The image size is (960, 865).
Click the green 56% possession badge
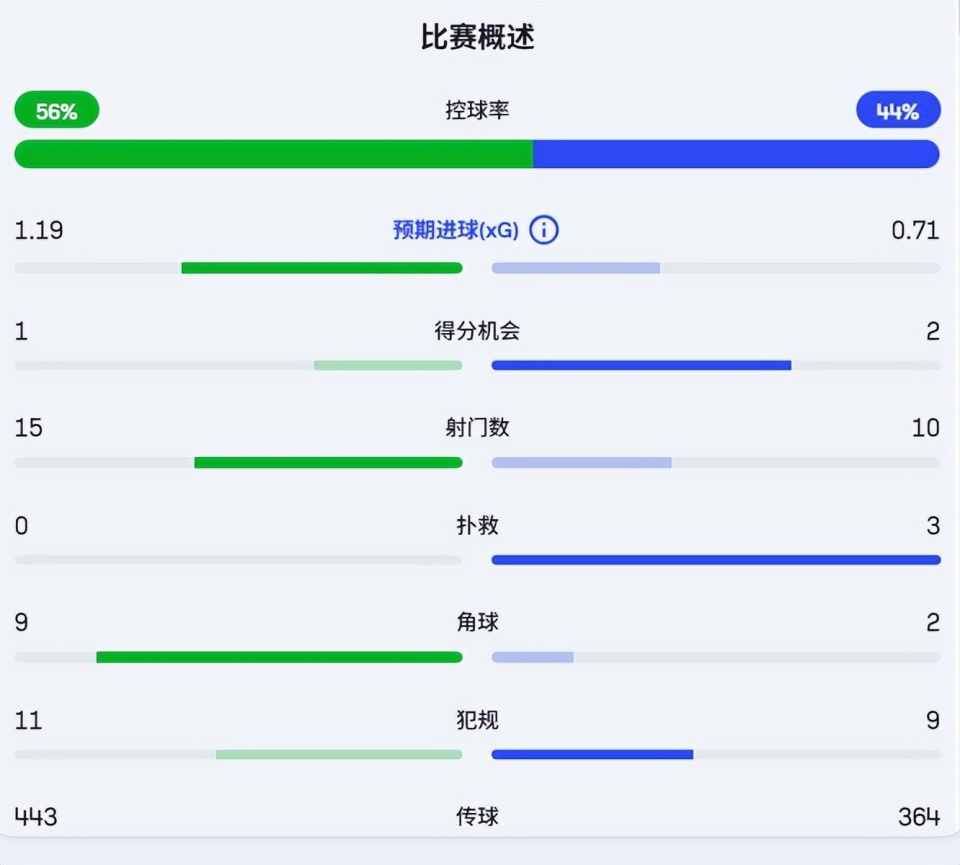tap(56, 110)
